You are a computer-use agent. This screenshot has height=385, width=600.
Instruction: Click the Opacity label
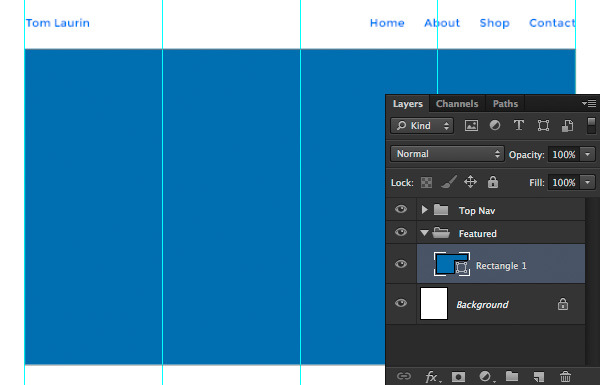(526, 155)
